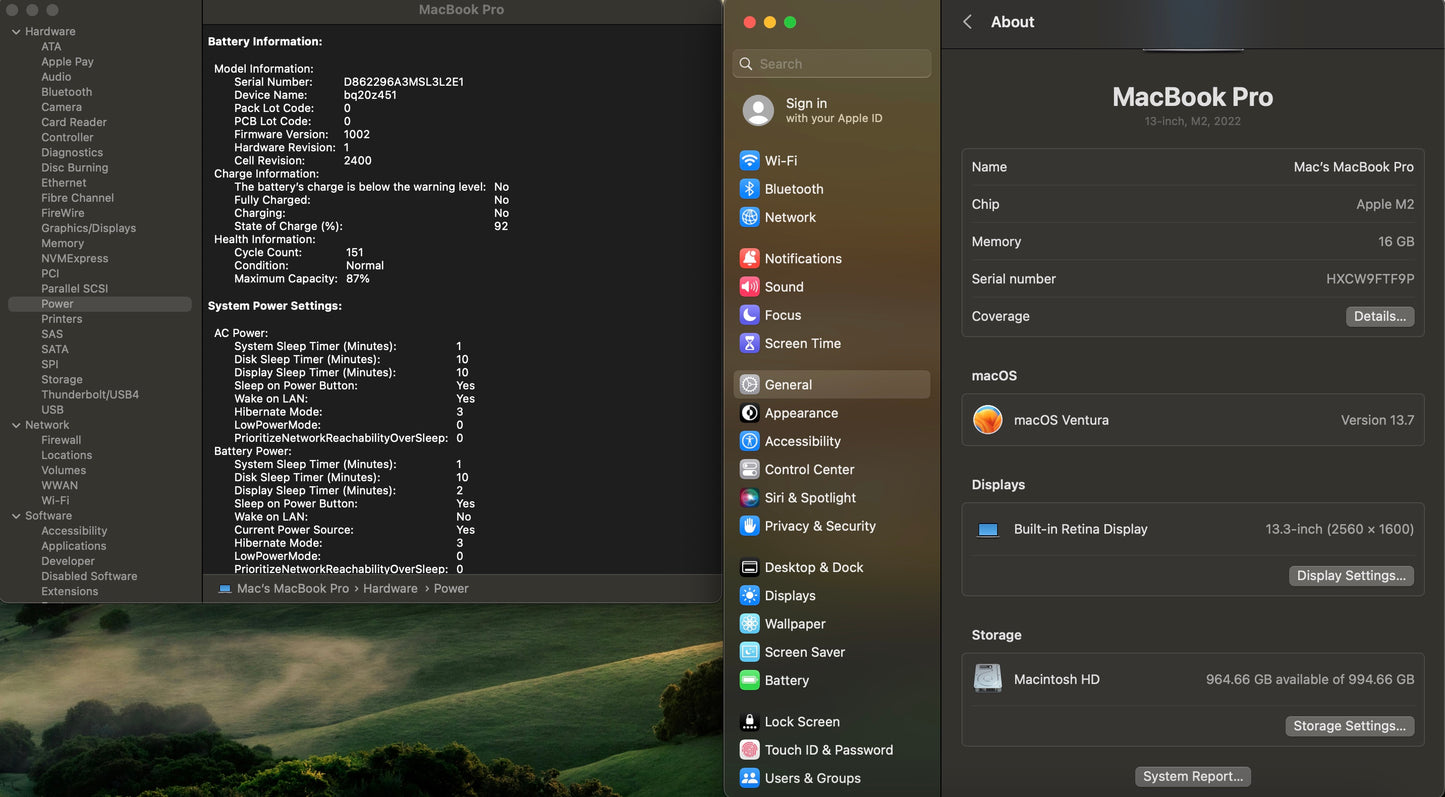
Task: Select USB in the Hardware list
Action: coord(52,410)
